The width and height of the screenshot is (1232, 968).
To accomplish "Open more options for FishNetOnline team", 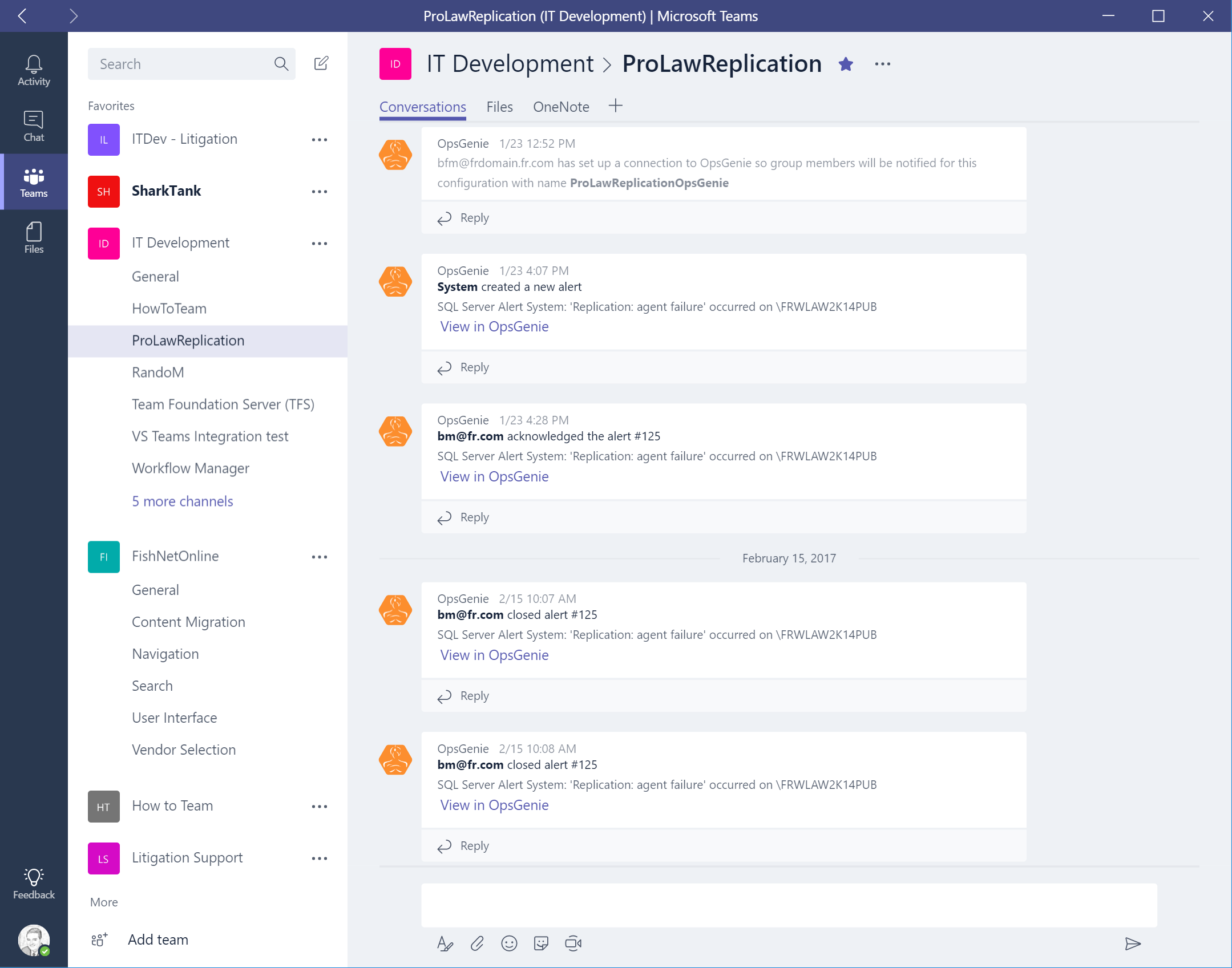I will pos(320,557).
